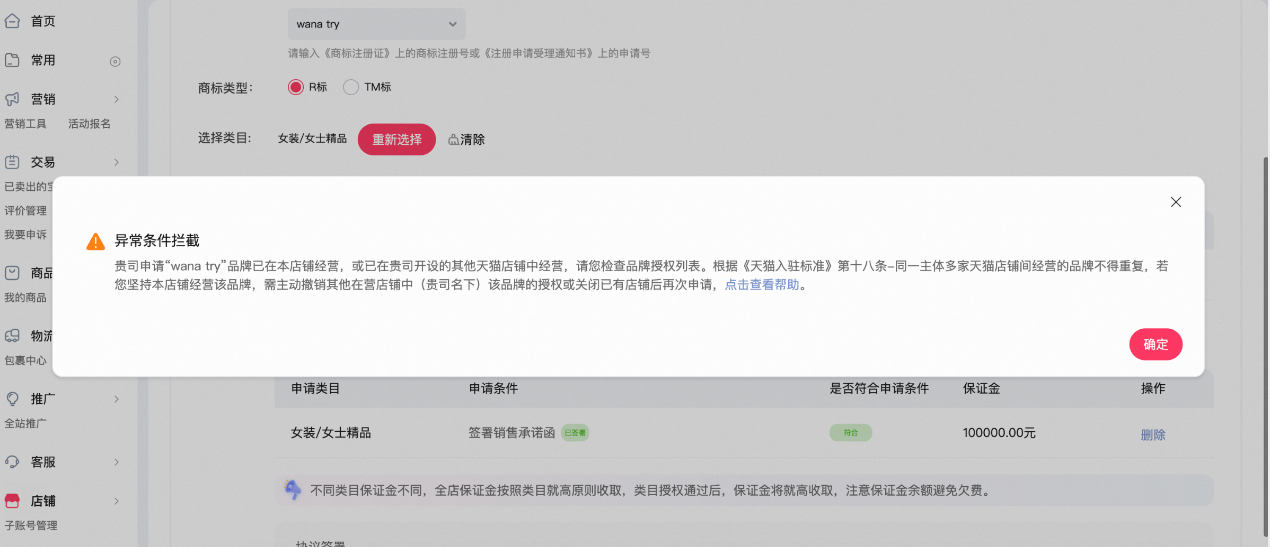
Task: Click the 确定 button in the dialog
Action: (1156, 344)
